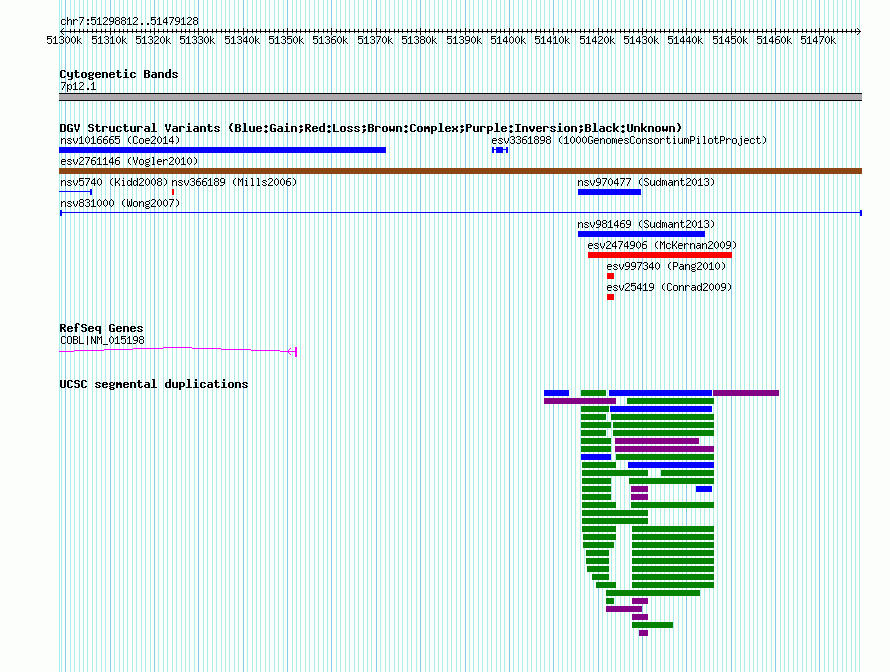This screenshot has height=672, width=890.
Task: Select the brown esv2761146 complex variant bar
Action: pos(460,171)
